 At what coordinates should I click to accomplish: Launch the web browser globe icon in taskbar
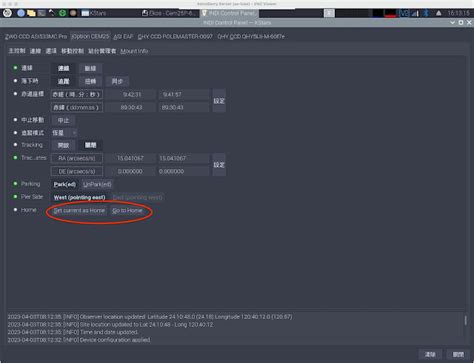click(x=21, y=13)
